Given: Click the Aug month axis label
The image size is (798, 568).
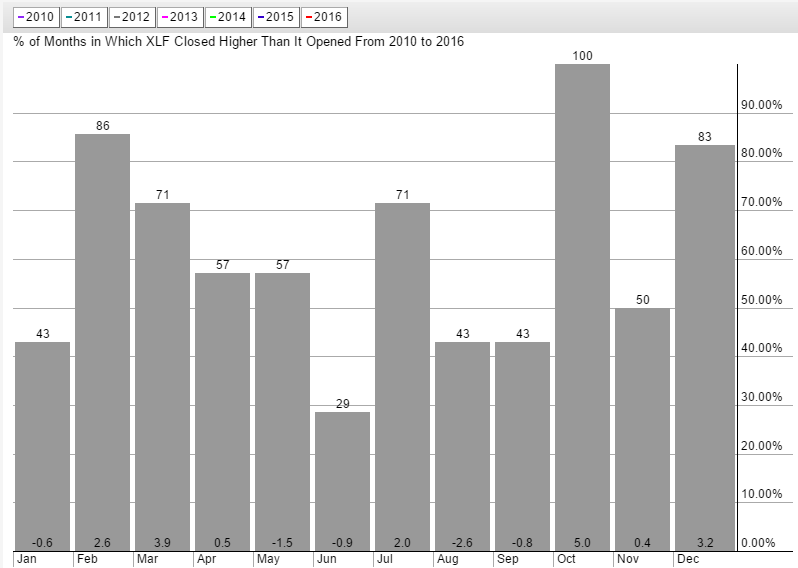Looking at the screenshot, I should (x=448, y=559).
